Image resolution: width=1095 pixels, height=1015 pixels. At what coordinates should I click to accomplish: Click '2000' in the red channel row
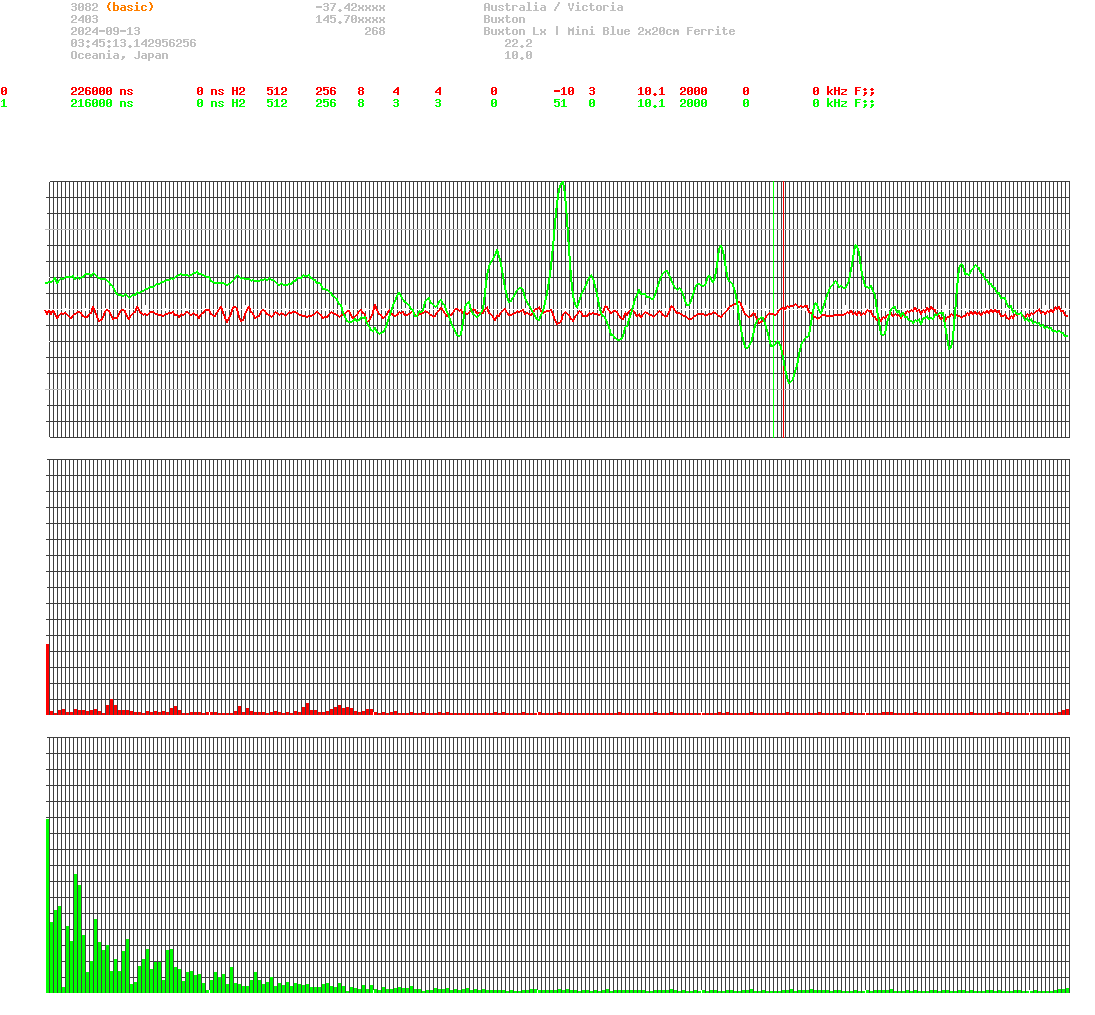click(x=693, y=92)
